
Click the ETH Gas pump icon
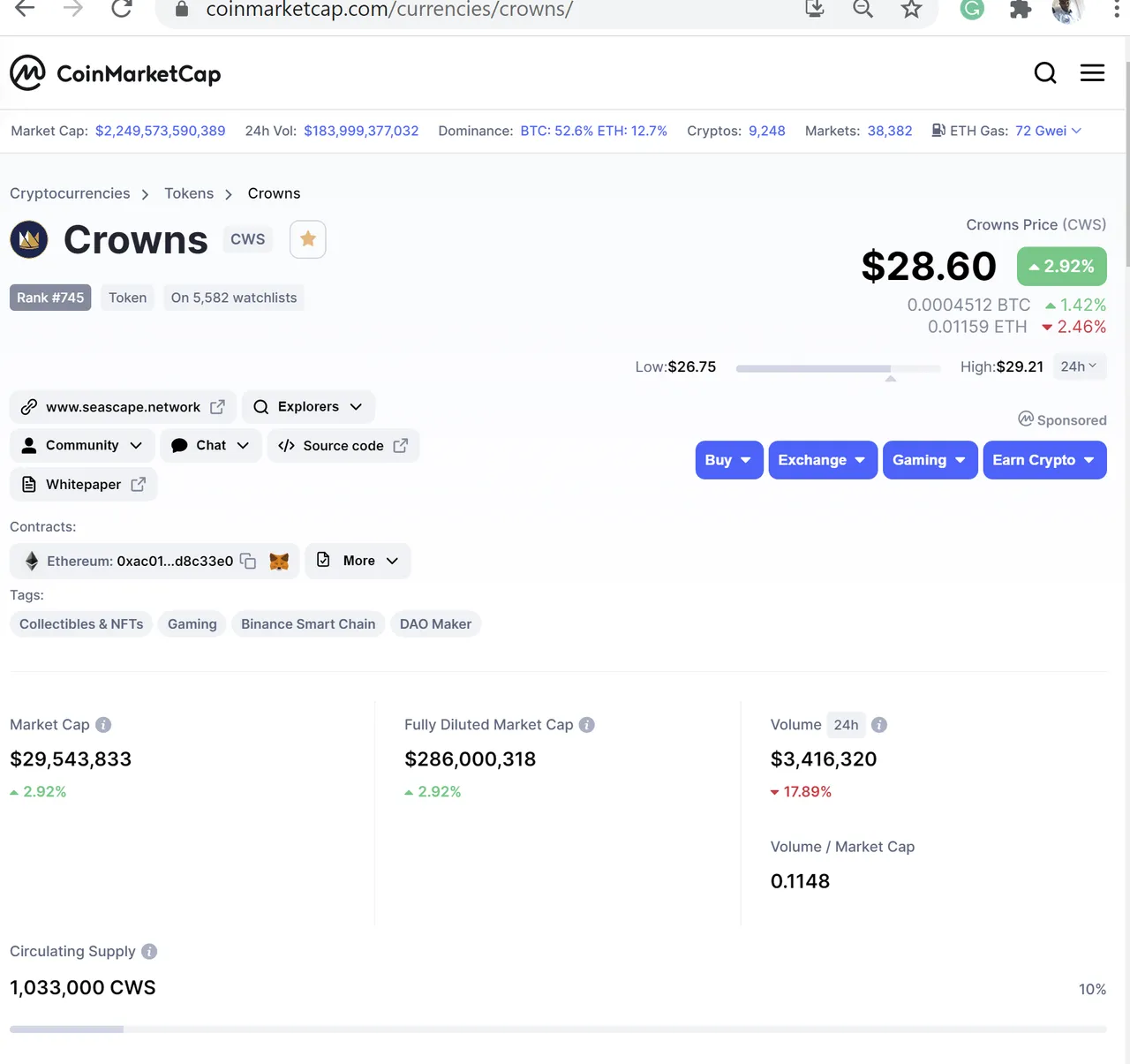pos(938,131)
